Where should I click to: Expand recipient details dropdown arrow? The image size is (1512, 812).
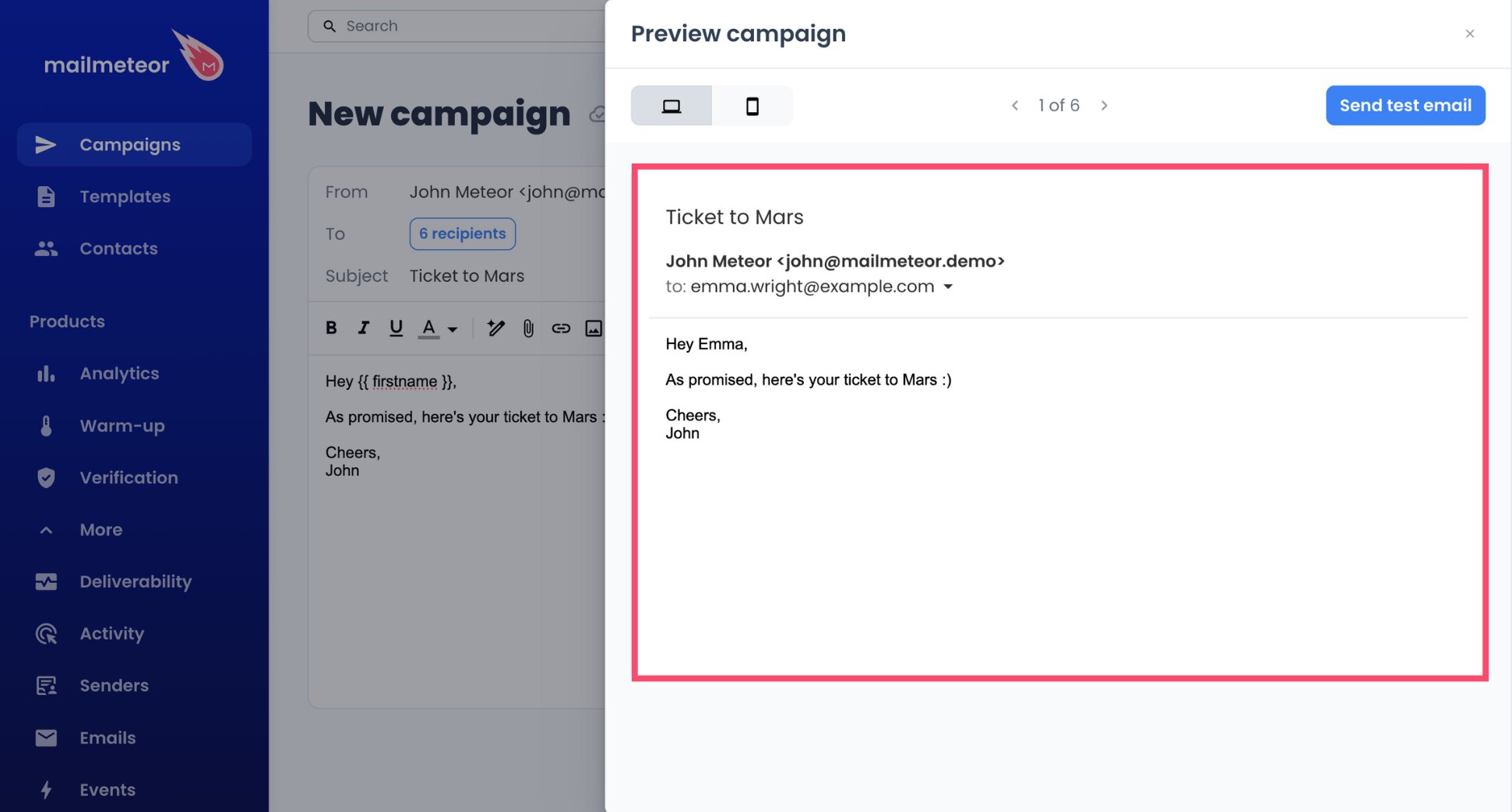pos(948,286)
